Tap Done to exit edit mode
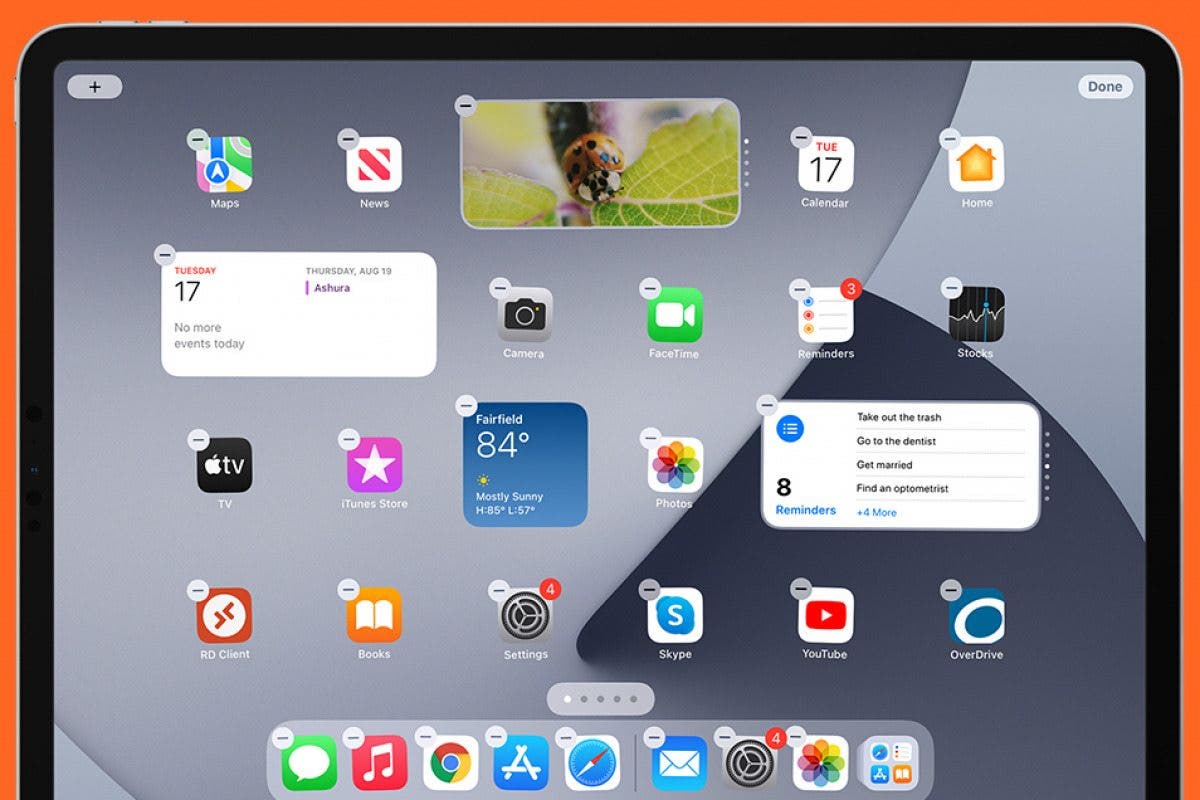 click(x=1104, y=86)
